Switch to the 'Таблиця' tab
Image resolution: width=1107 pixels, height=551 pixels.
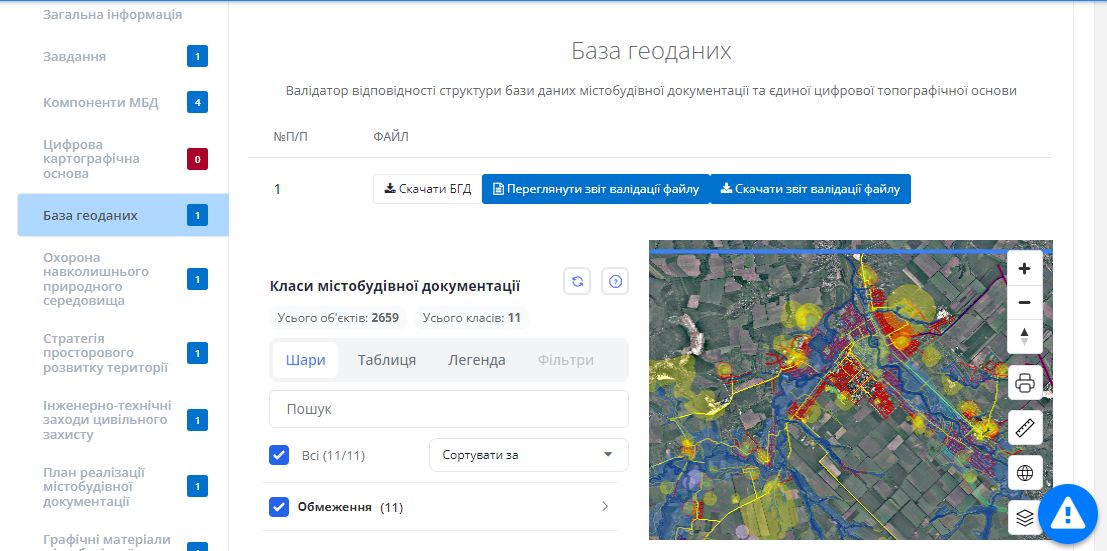click(387, 360)
